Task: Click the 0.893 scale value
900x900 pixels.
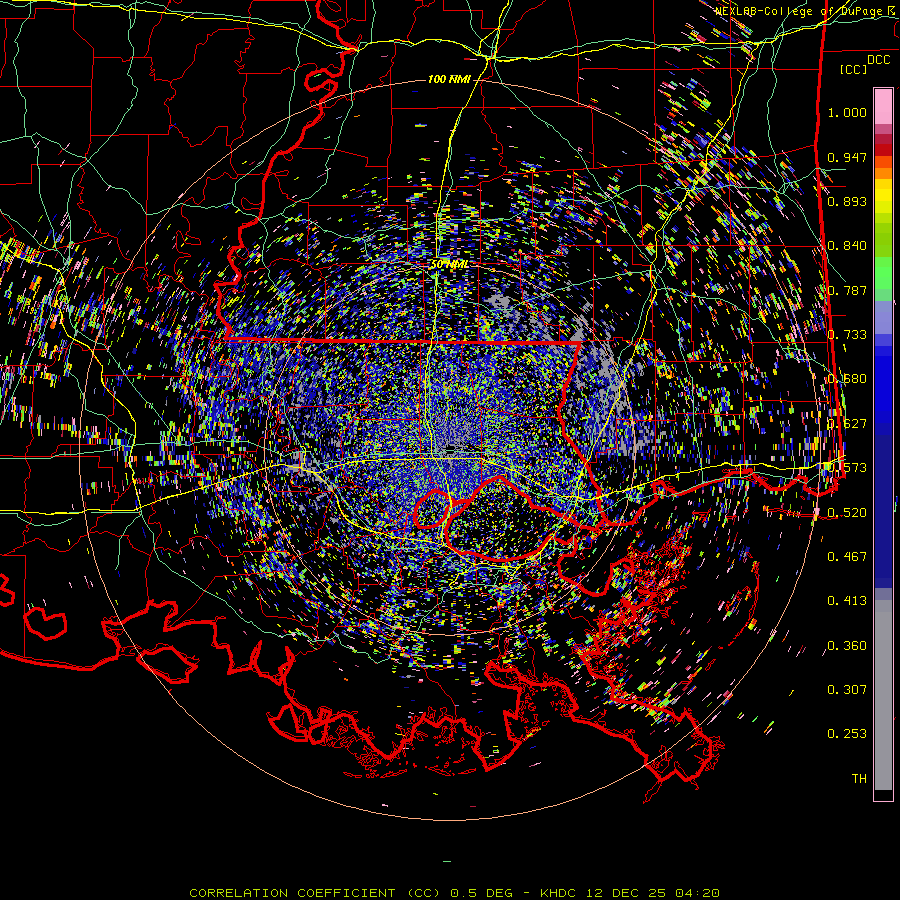Action: [847, 201]
